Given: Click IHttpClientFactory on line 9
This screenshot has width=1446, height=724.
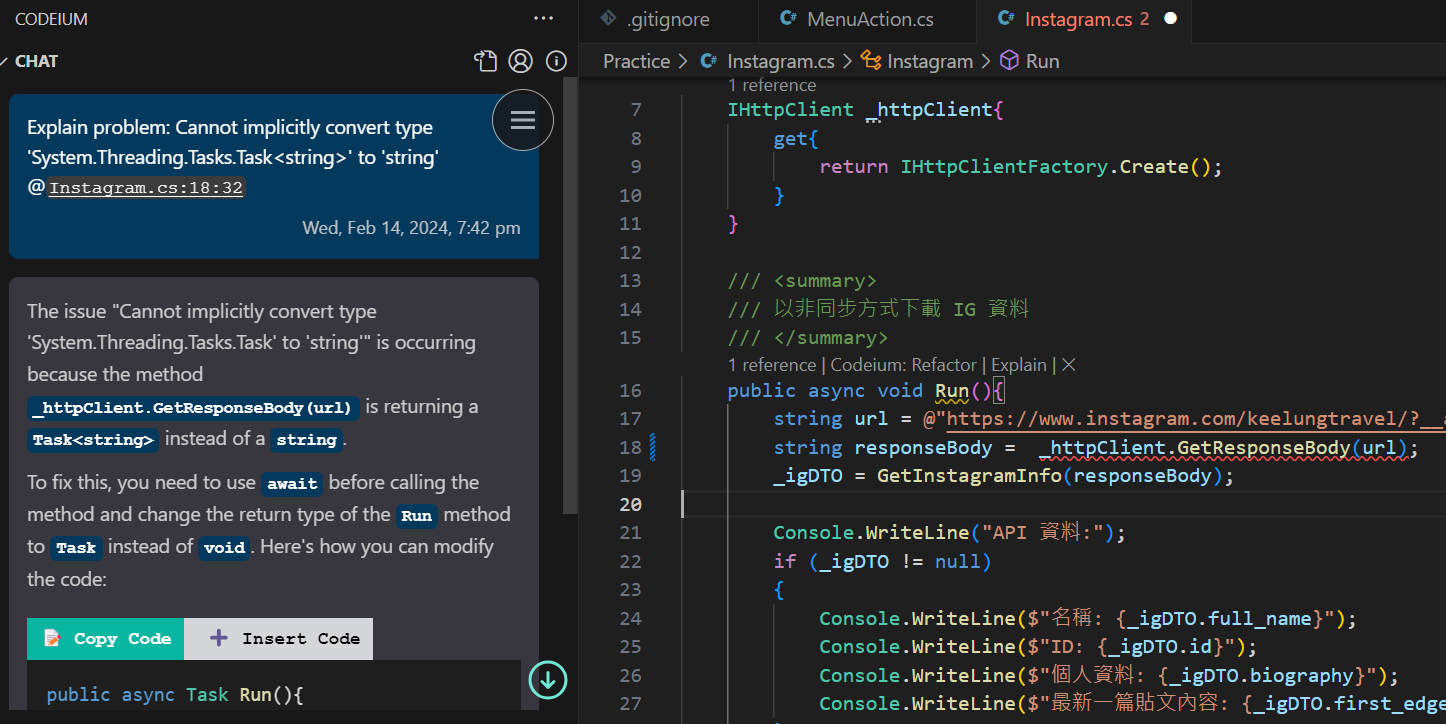Looking at the screenshot, I should pos(1004,167).
